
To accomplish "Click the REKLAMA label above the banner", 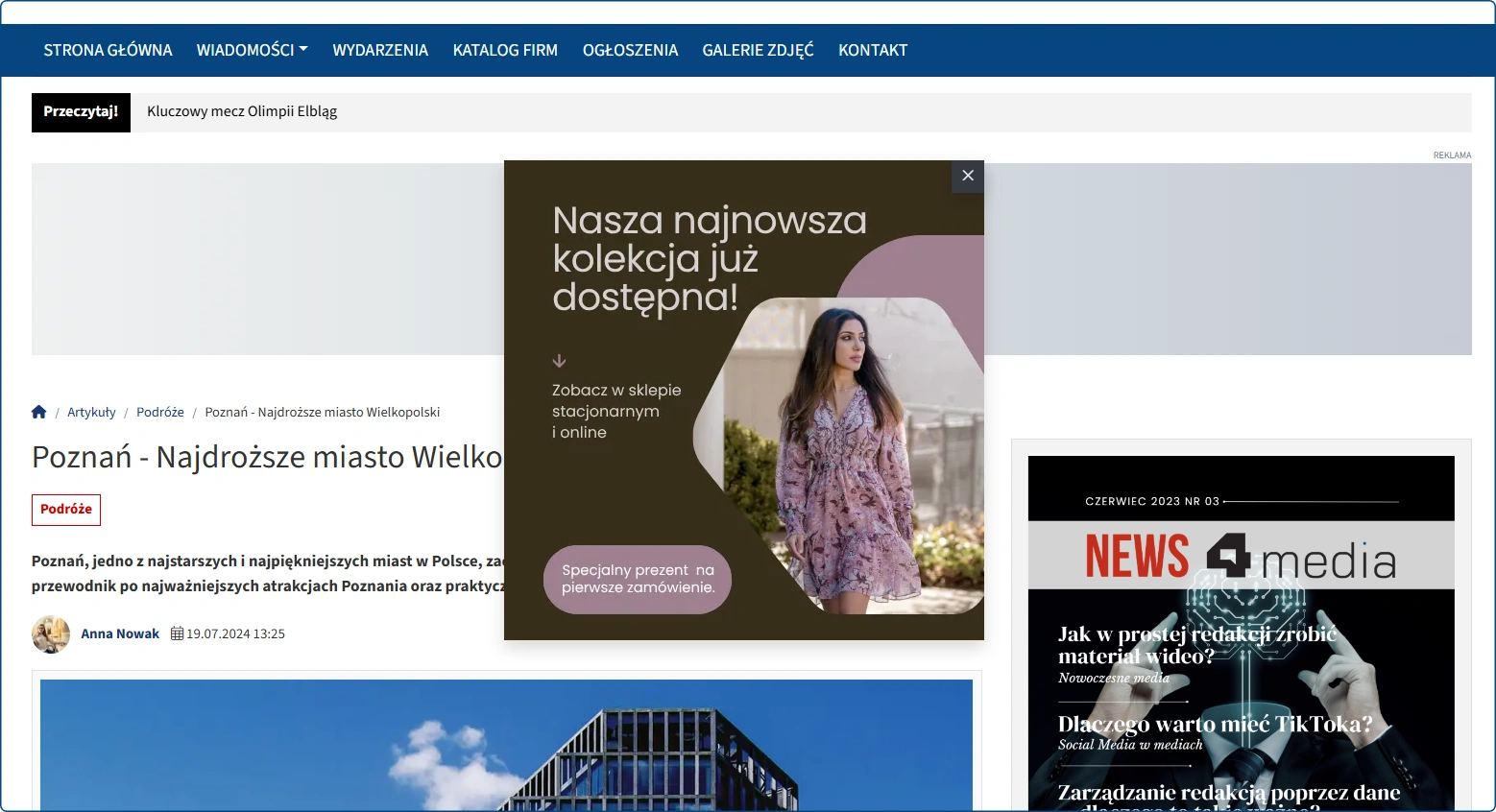I will click(1452, 155).
